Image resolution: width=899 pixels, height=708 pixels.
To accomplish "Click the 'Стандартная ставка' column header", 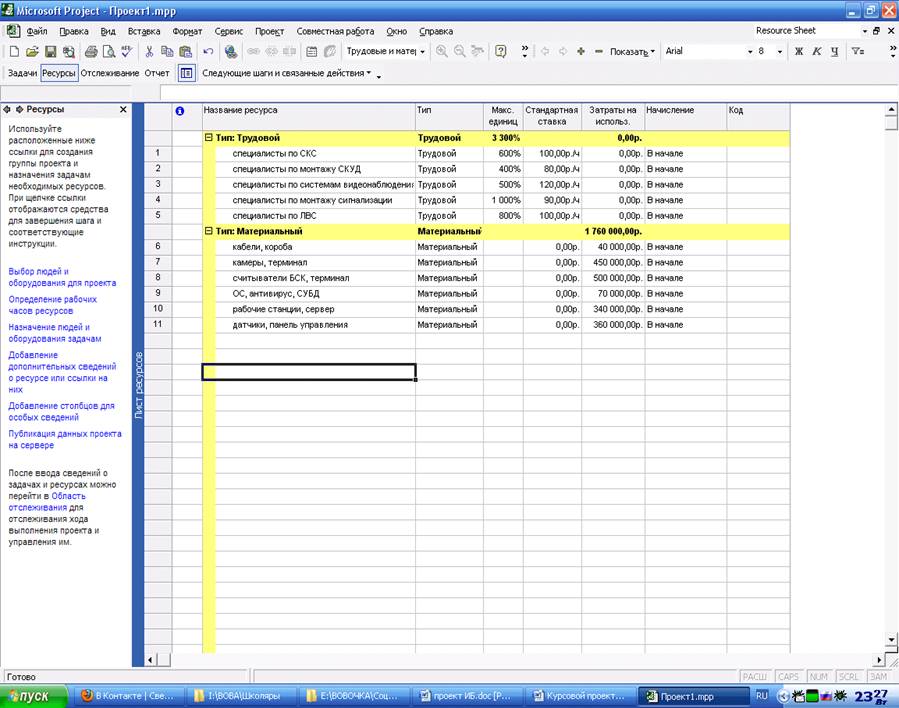I will point(551,115).
